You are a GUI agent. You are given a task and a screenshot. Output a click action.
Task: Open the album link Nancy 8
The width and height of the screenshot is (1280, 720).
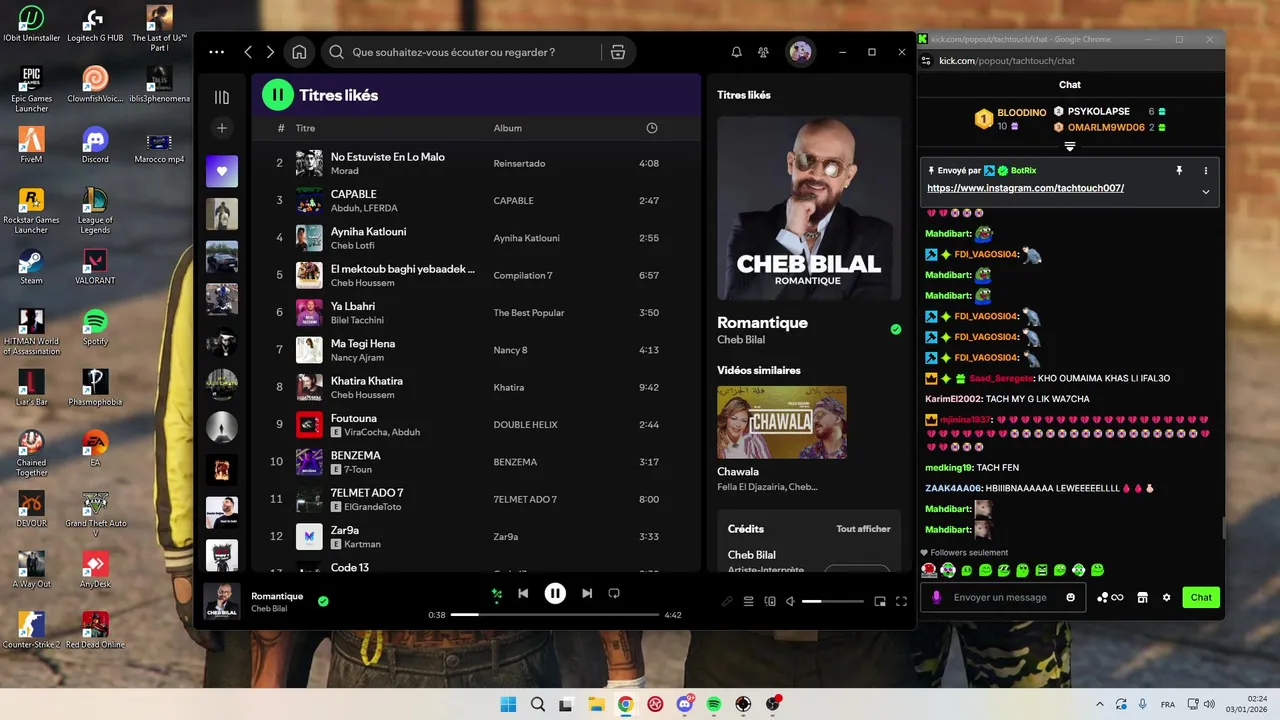(x=510, y=350)
